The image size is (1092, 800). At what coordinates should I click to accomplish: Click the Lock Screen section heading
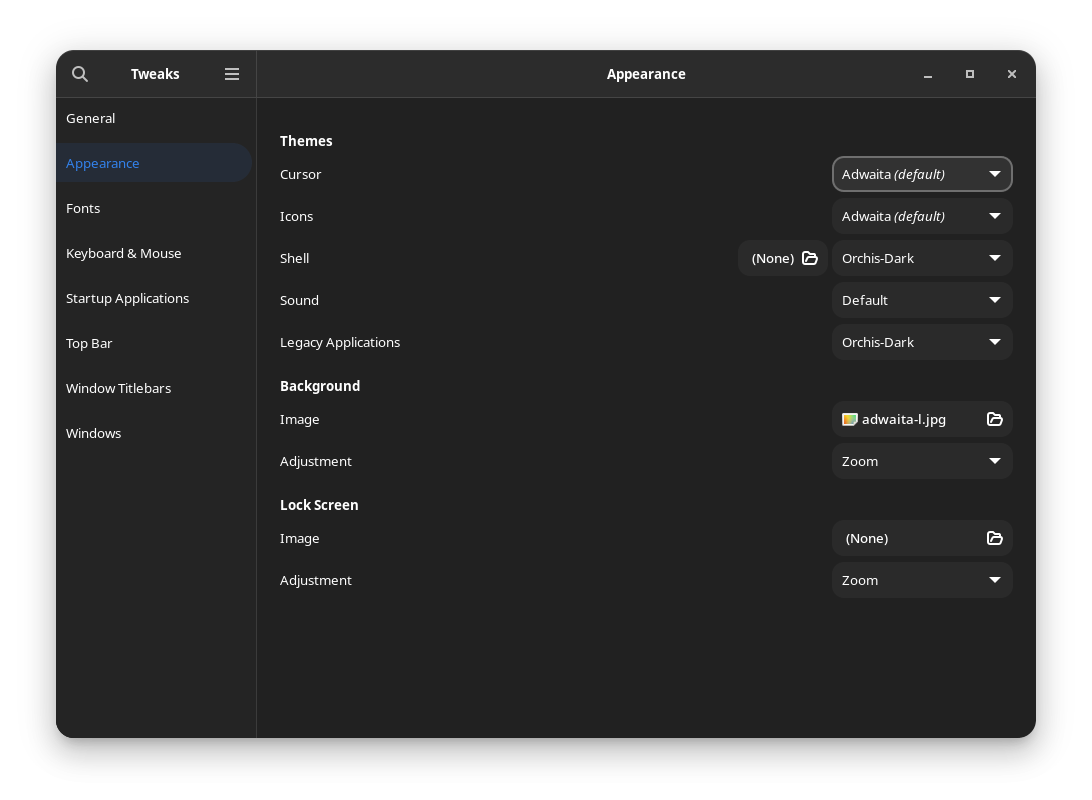(x=319, y=505)
